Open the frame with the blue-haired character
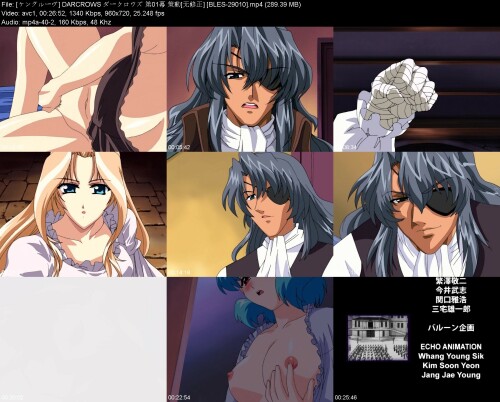 pyautogui.click(x=250, y=339)
